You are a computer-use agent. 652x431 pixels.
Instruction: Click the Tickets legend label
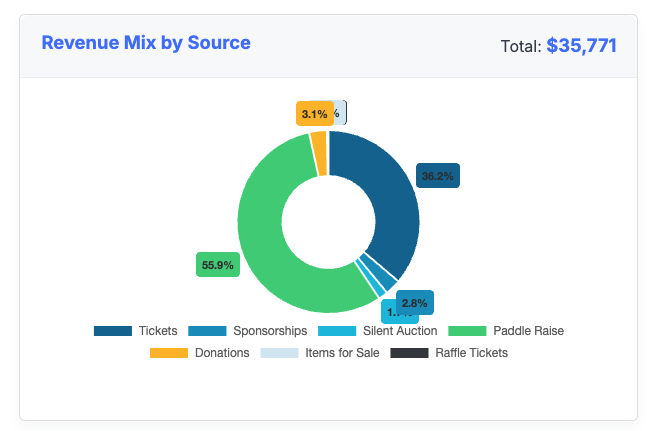click(158, 331)
